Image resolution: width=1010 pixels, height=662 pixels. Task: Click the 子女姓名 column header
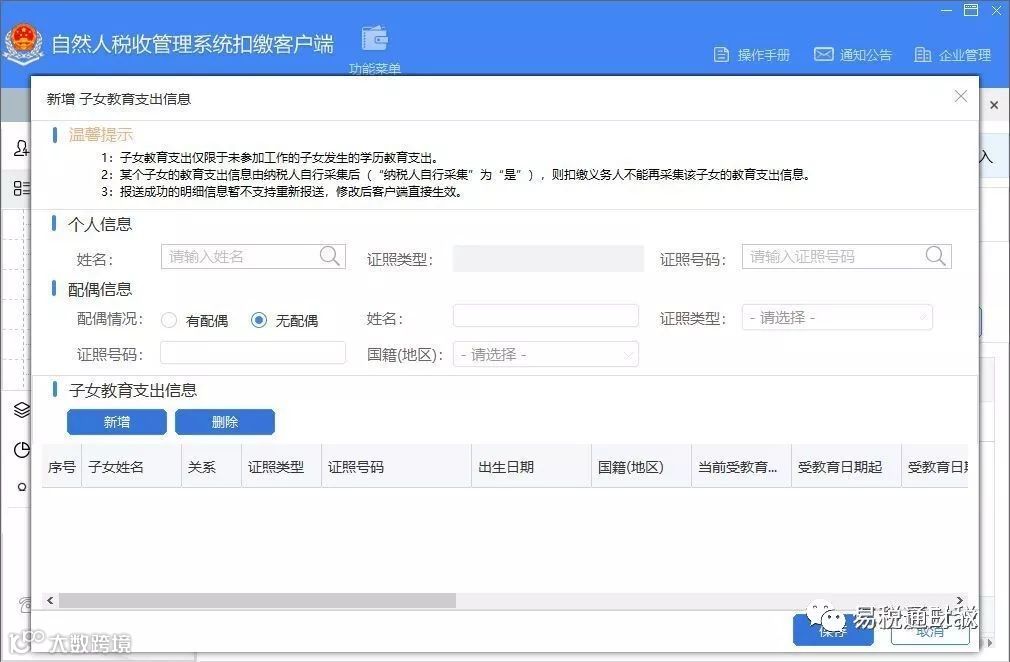pos(131,466)
